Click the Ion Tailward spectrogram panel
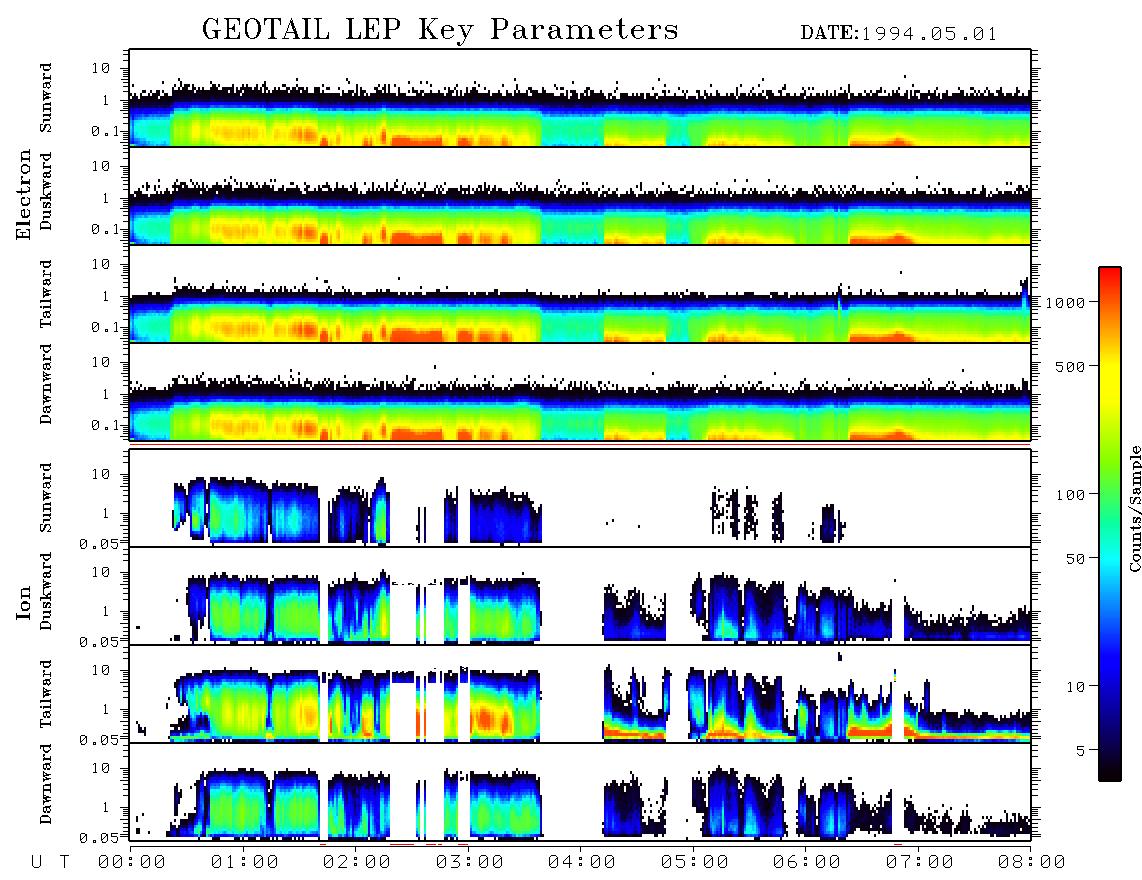Viewport: 1142px width, 880px height. click(580, 694)
